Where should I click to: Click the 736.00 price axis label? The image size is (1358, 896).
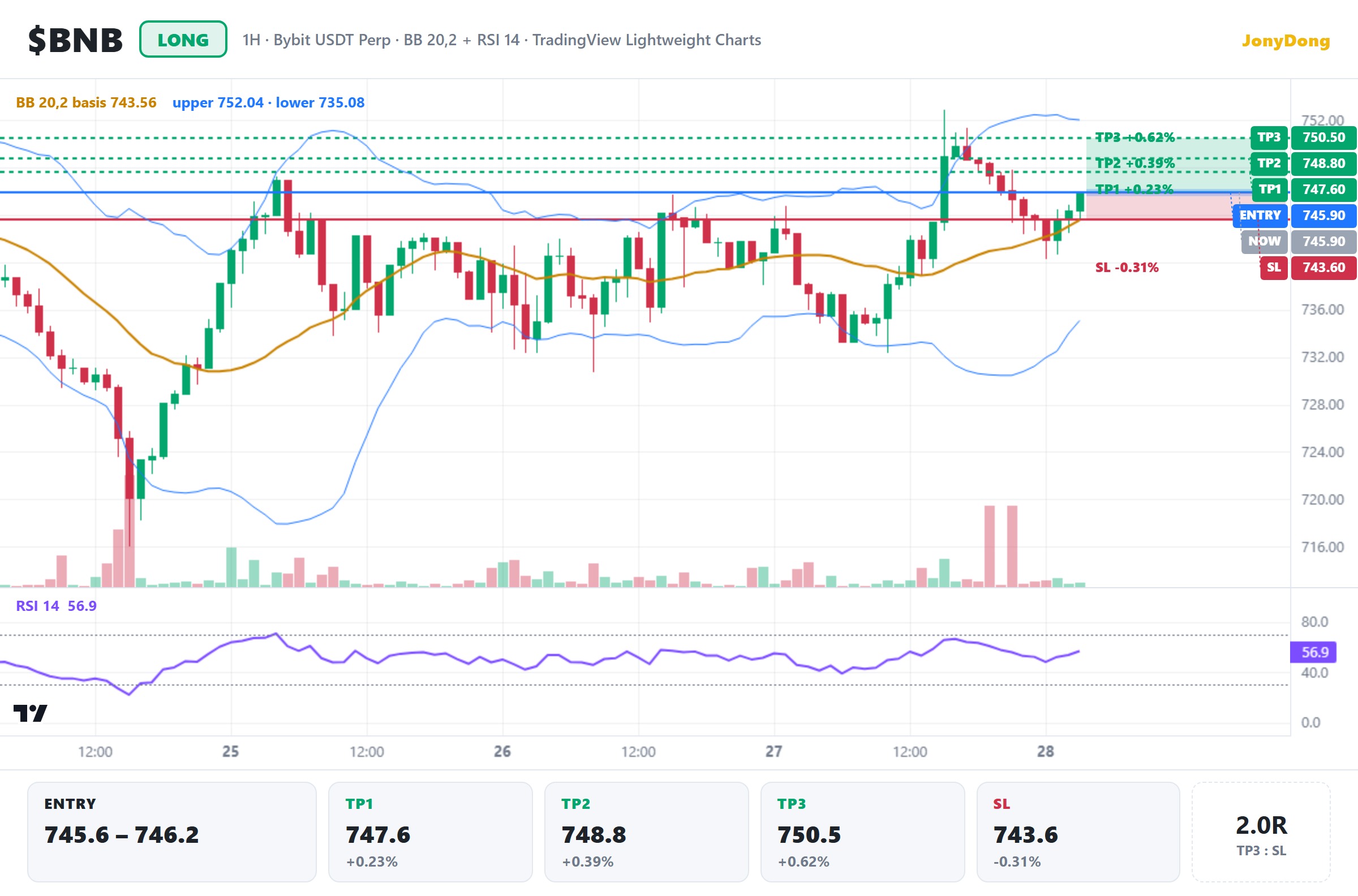pyautogui.click(x=1322, y=310)
